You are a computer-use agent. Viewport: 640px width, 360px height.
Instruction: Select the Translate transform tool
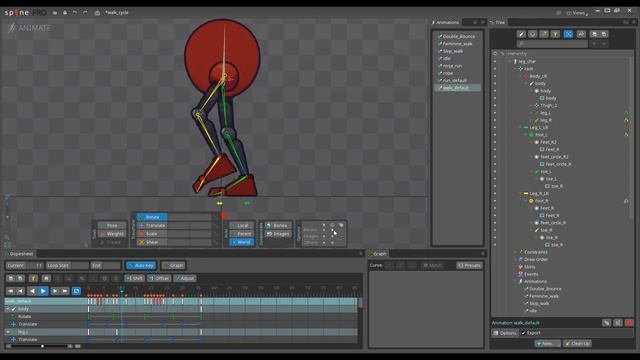tap(152, 225)
